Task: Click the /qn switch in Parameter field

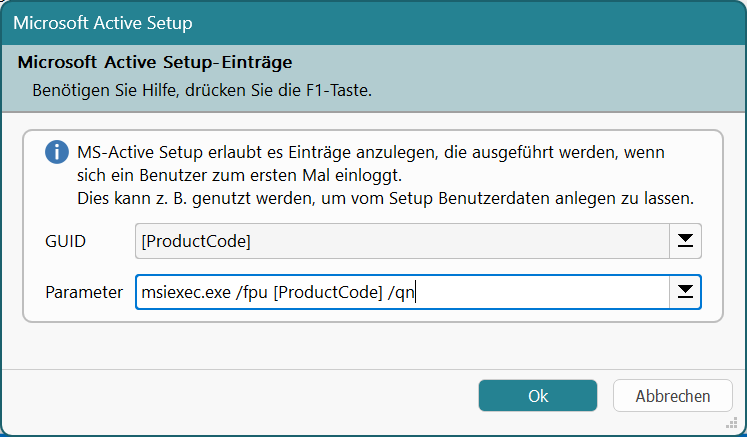Action: [x=400, y=292]
